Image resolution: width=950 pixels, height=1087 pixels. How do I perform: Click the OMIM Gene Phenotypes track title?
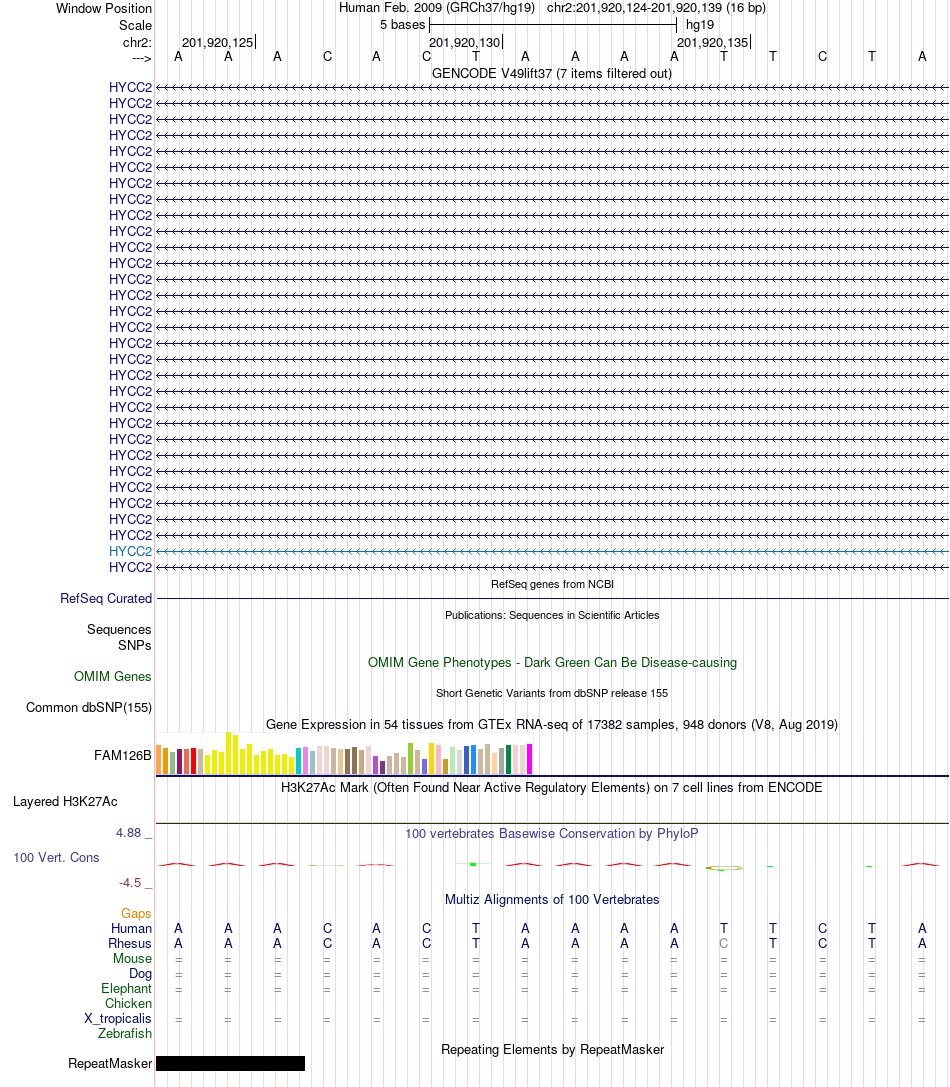pos(552,662)
